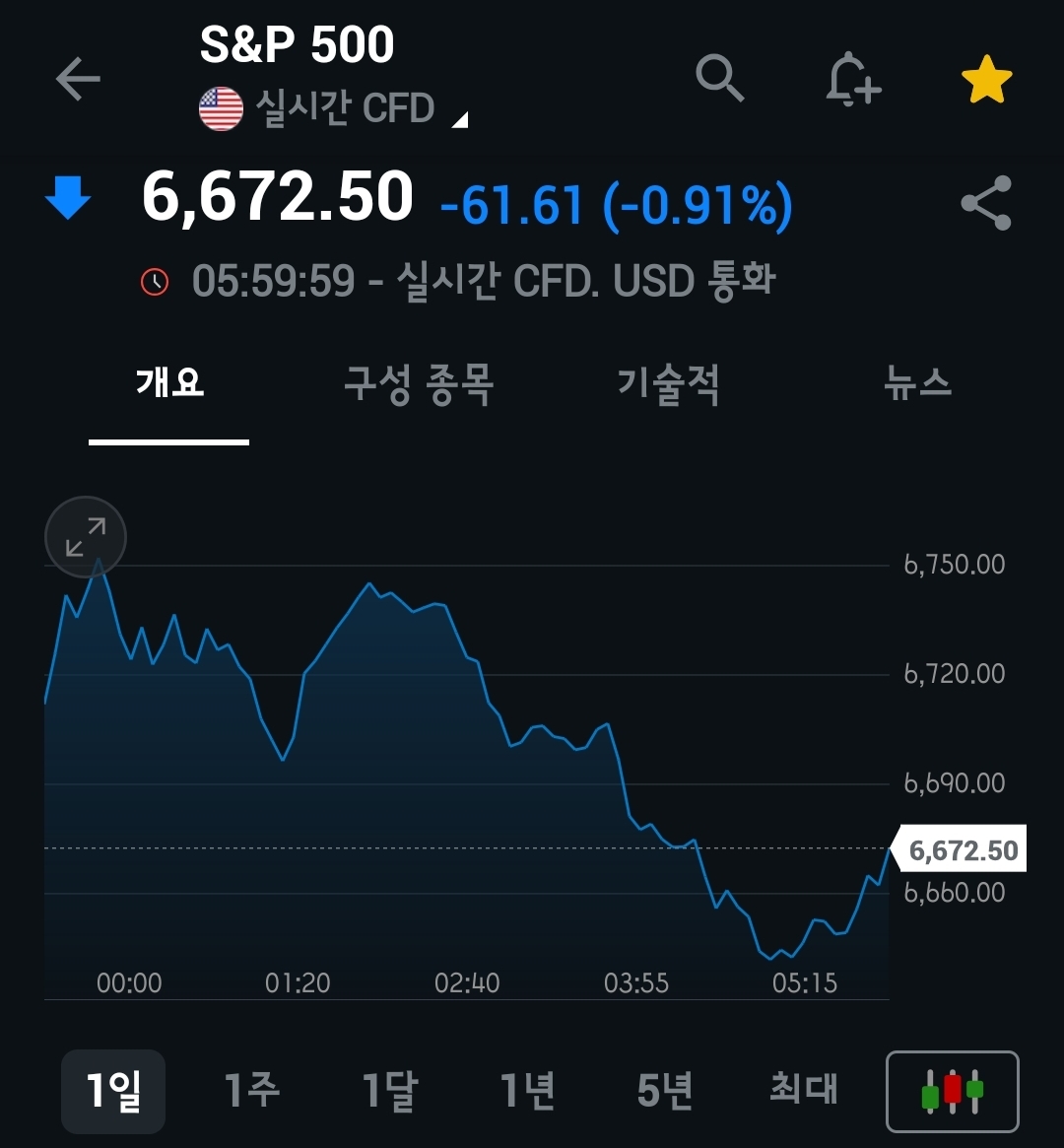Image resolution: width=1064 pixels, height=1148 pixels.
Task: Switch to the candlestick chart type
Action: coord(953,1092)
